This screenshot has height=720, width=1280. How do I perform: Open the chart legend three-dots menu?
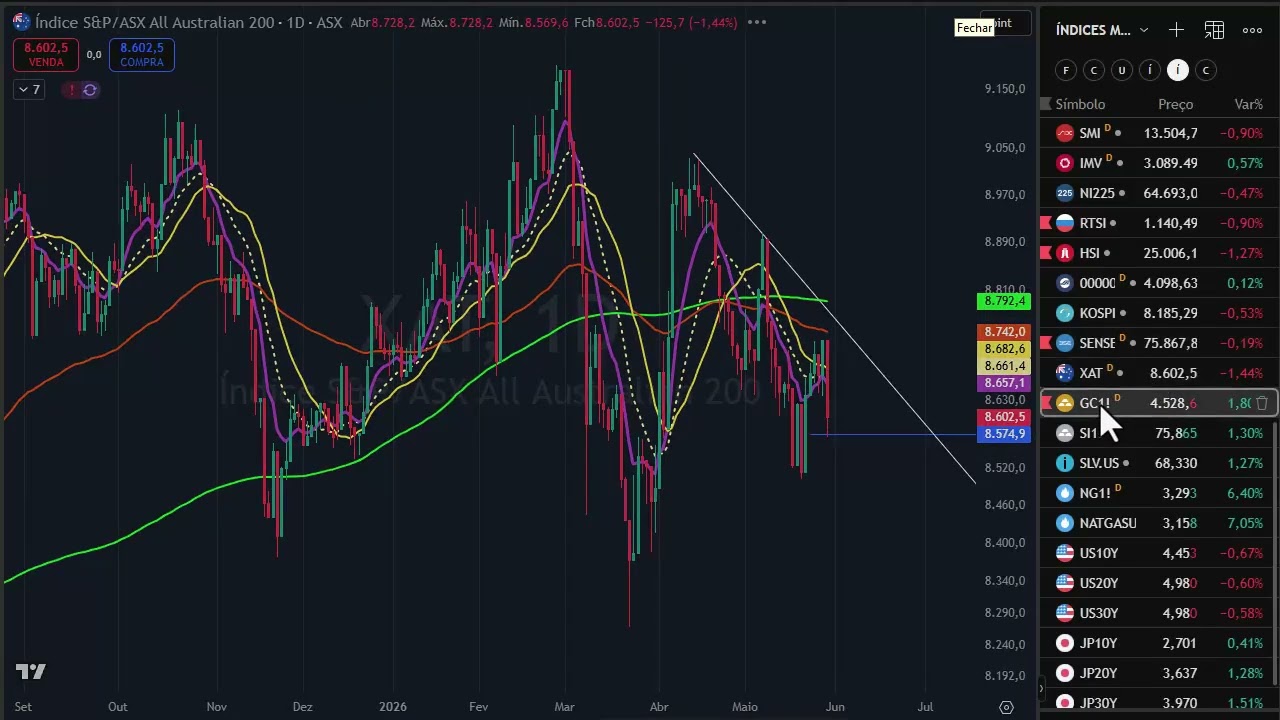[x=757, y=22]
